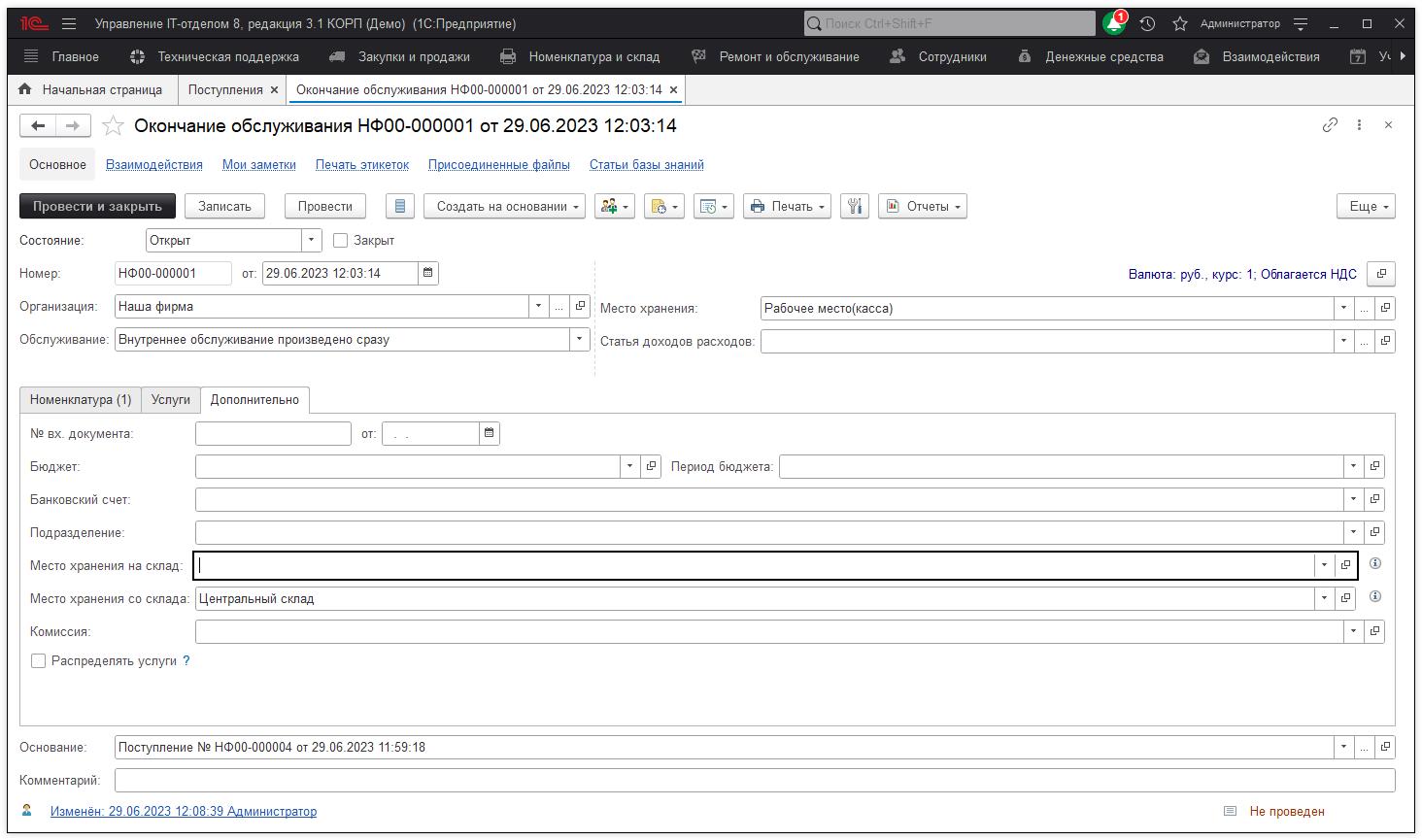Click info icon beside Место хранения на склад
The width and height of the screenshot is (1422, 840).
[x=1374, y=564]
